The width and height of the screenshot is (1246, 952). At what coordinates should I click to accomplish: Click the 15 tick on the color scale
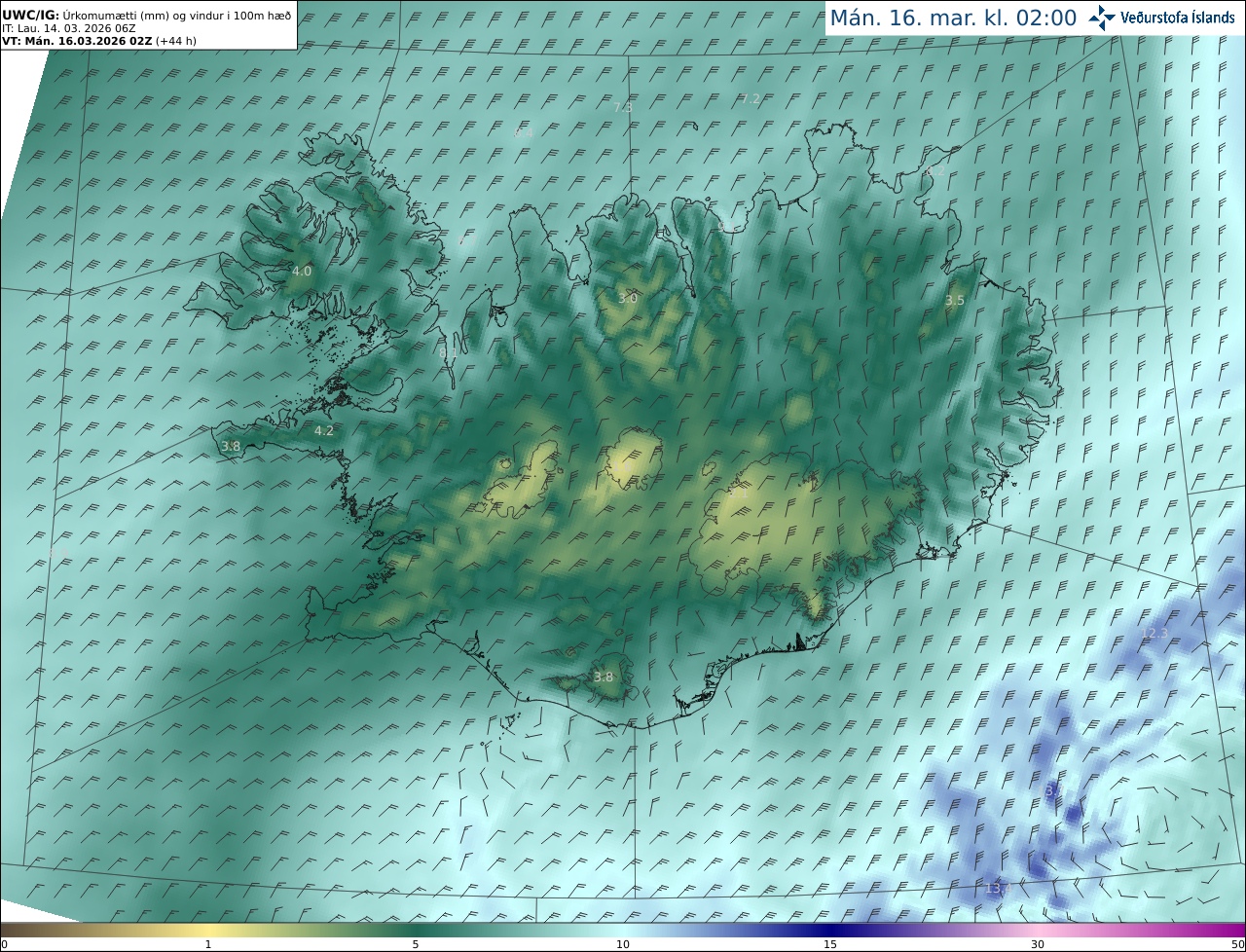(x=830, y=944)
